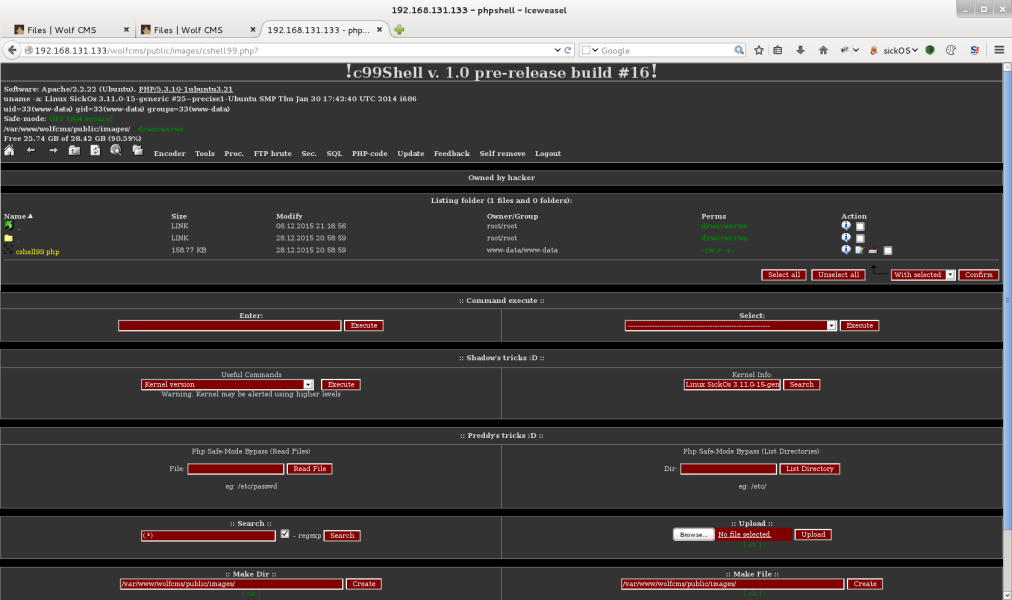
Task: Click the 'Read File' button
Action: point(310,469)
